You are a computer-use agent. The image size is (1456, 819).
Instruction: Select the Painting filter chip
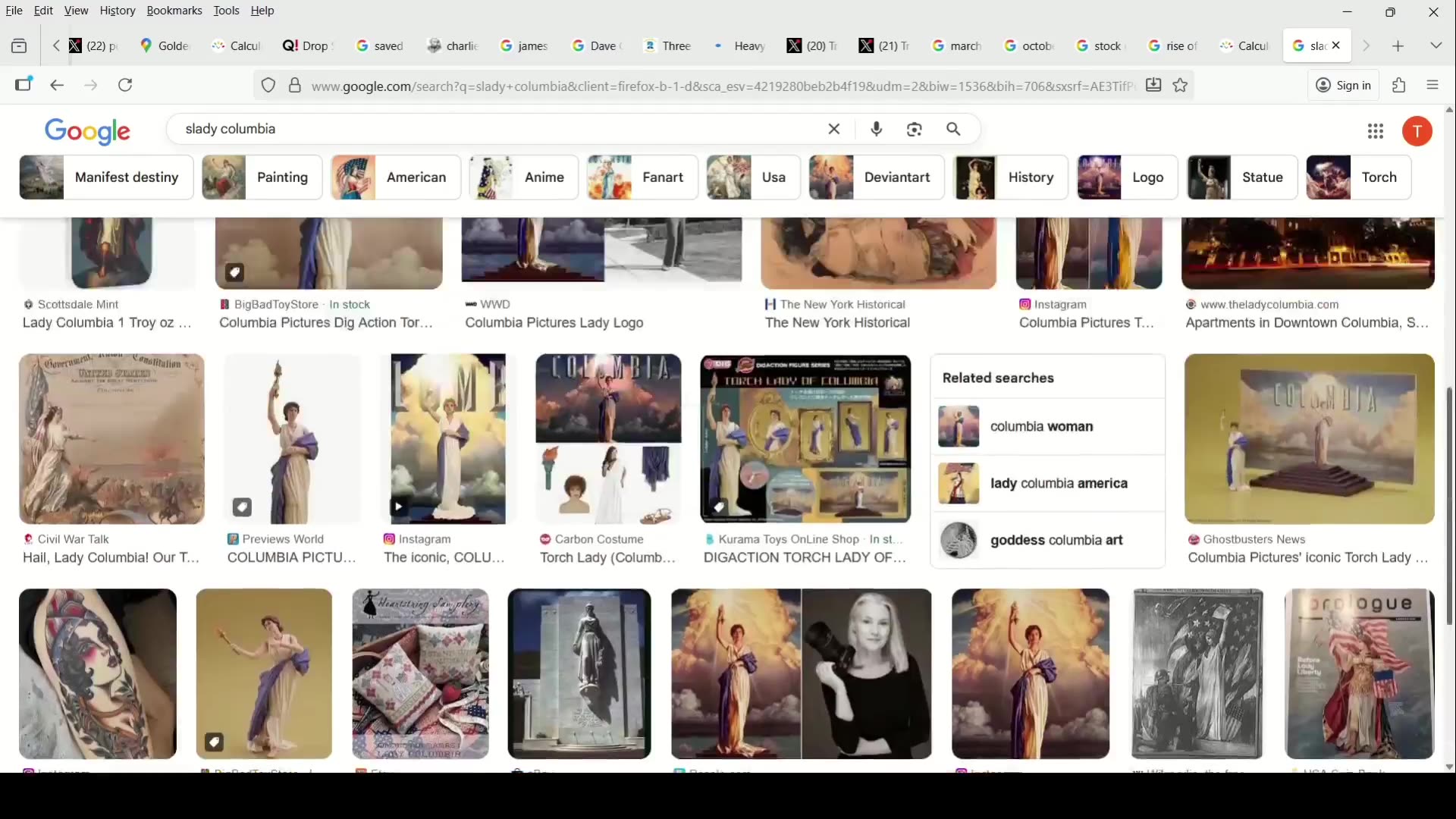point(262,177)
